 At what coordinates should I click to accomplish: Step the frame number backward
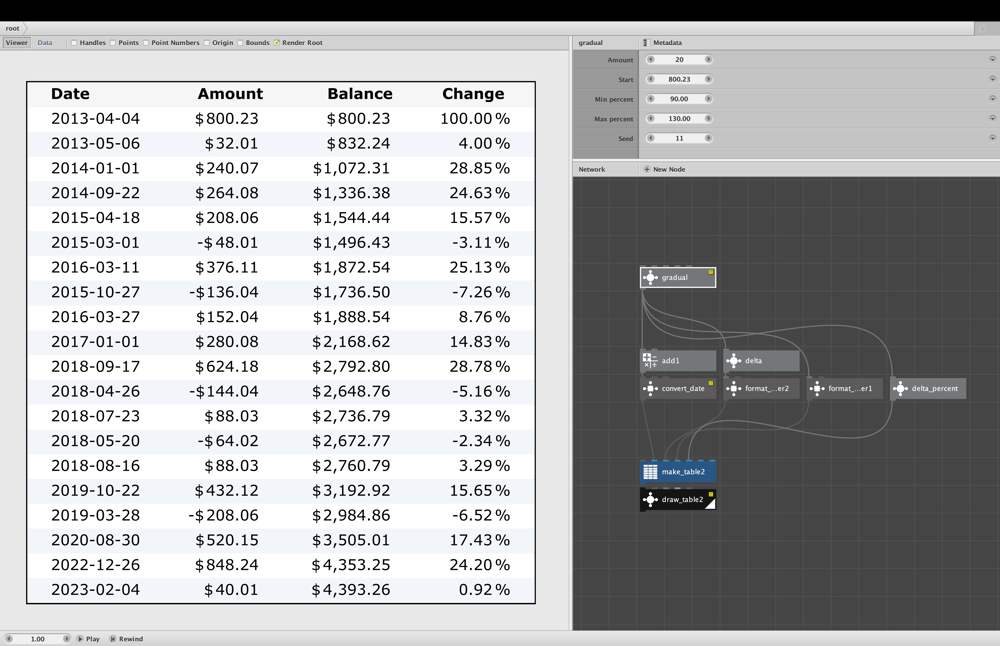[x=9, y=638]
